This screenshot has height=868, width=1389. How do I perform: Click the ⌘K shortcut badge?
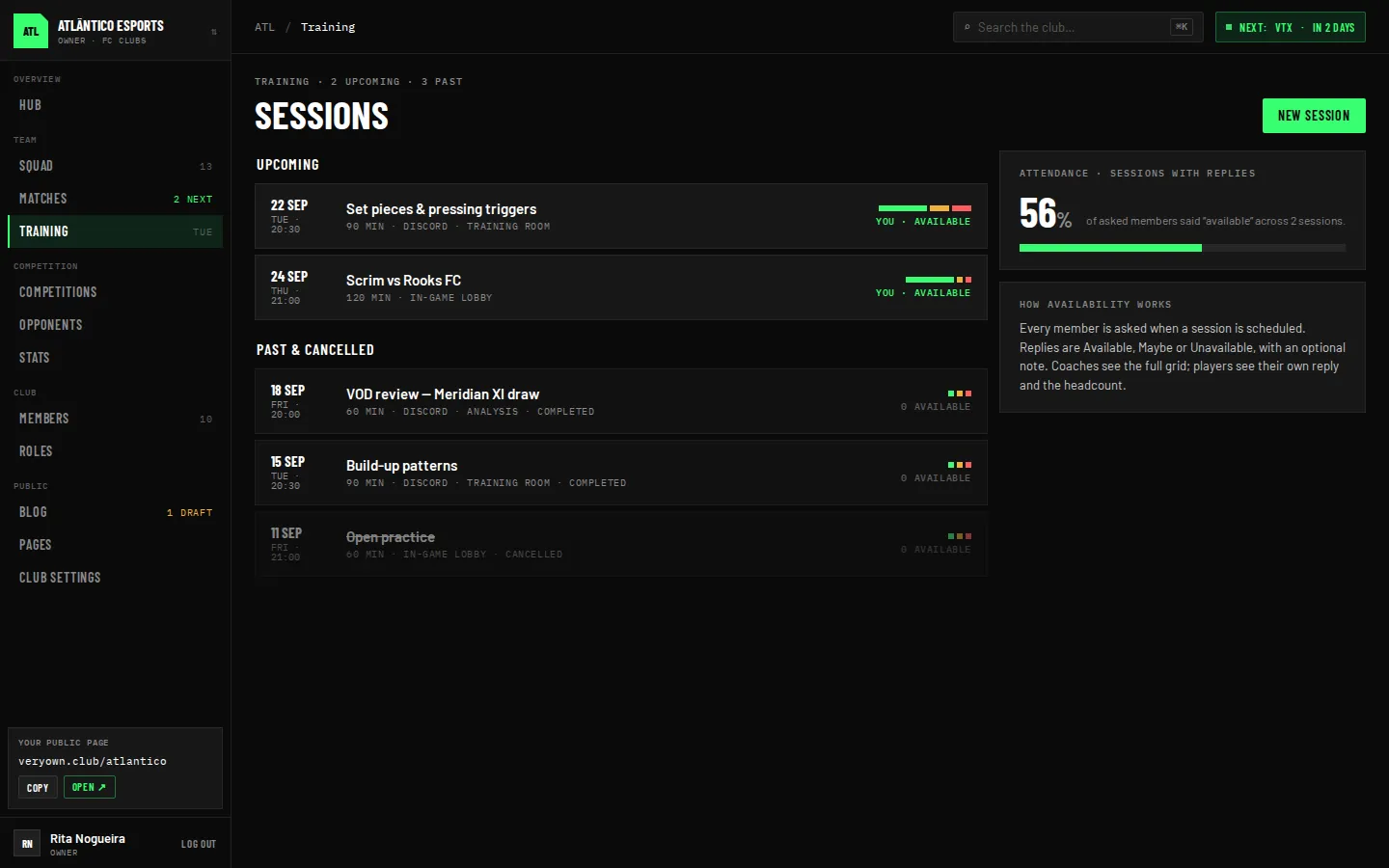click(x=1182, y=27)
